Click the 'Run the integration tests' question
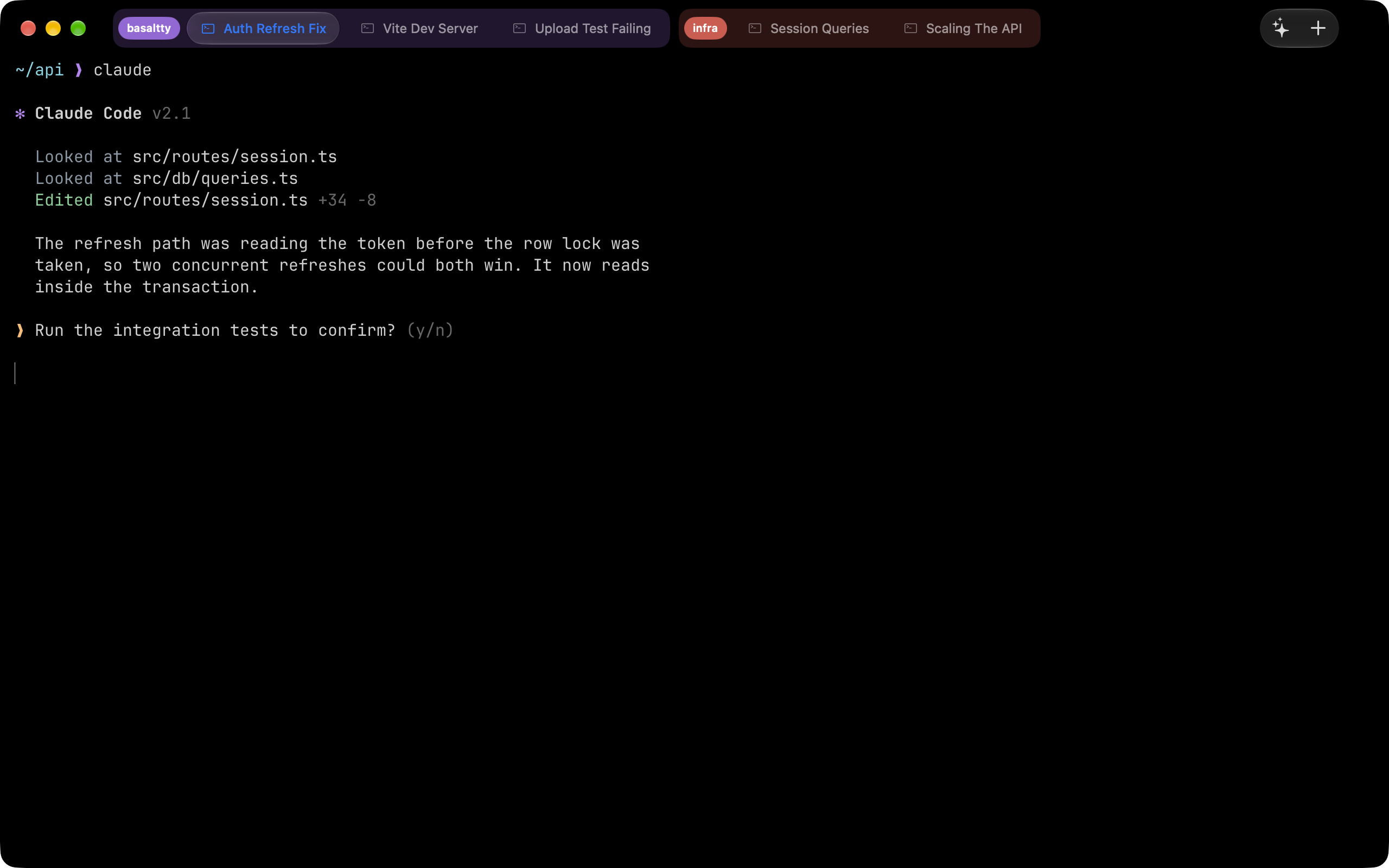This screenshot has height=868, width=1389. pos(215,330)
